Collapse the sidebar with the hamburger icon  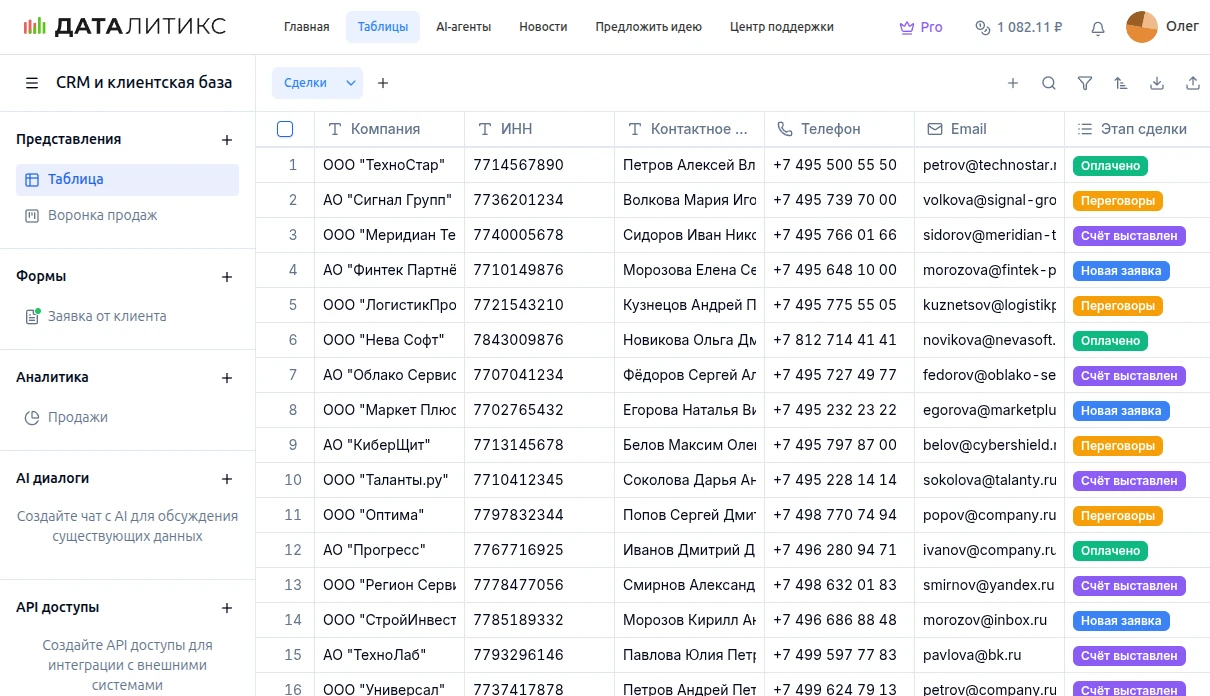click(x=33, y=82)
